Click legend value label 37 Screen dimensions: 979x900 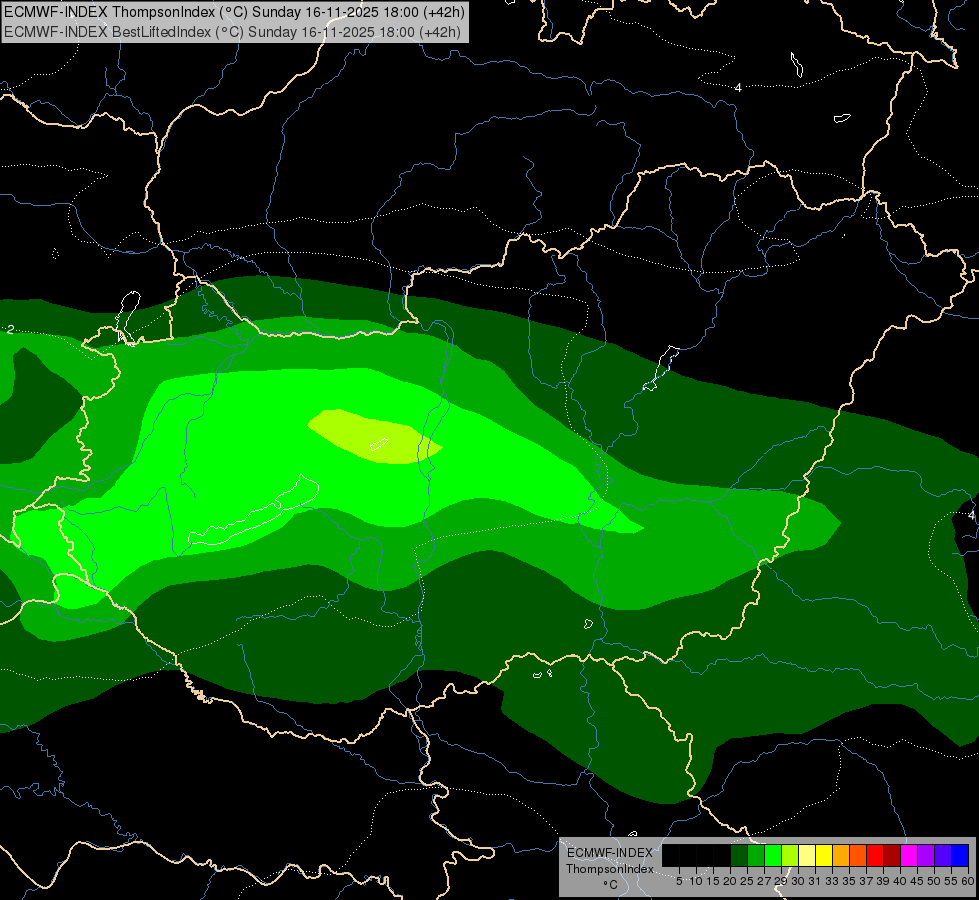point(865,881)
